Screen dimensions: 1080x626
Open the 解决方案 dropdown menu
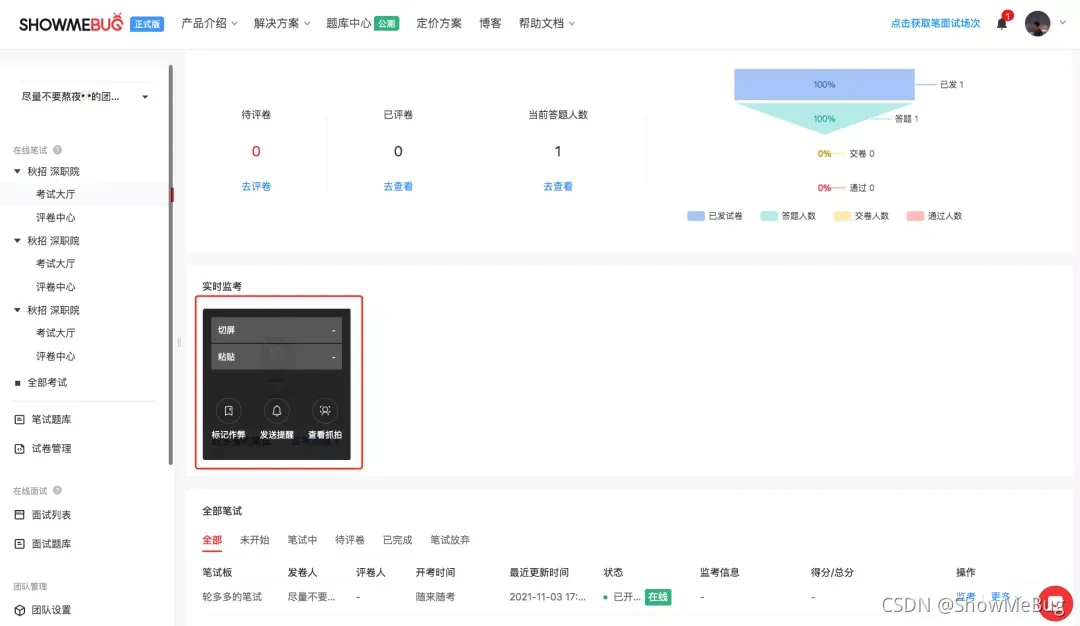click(x=282, y=23)
